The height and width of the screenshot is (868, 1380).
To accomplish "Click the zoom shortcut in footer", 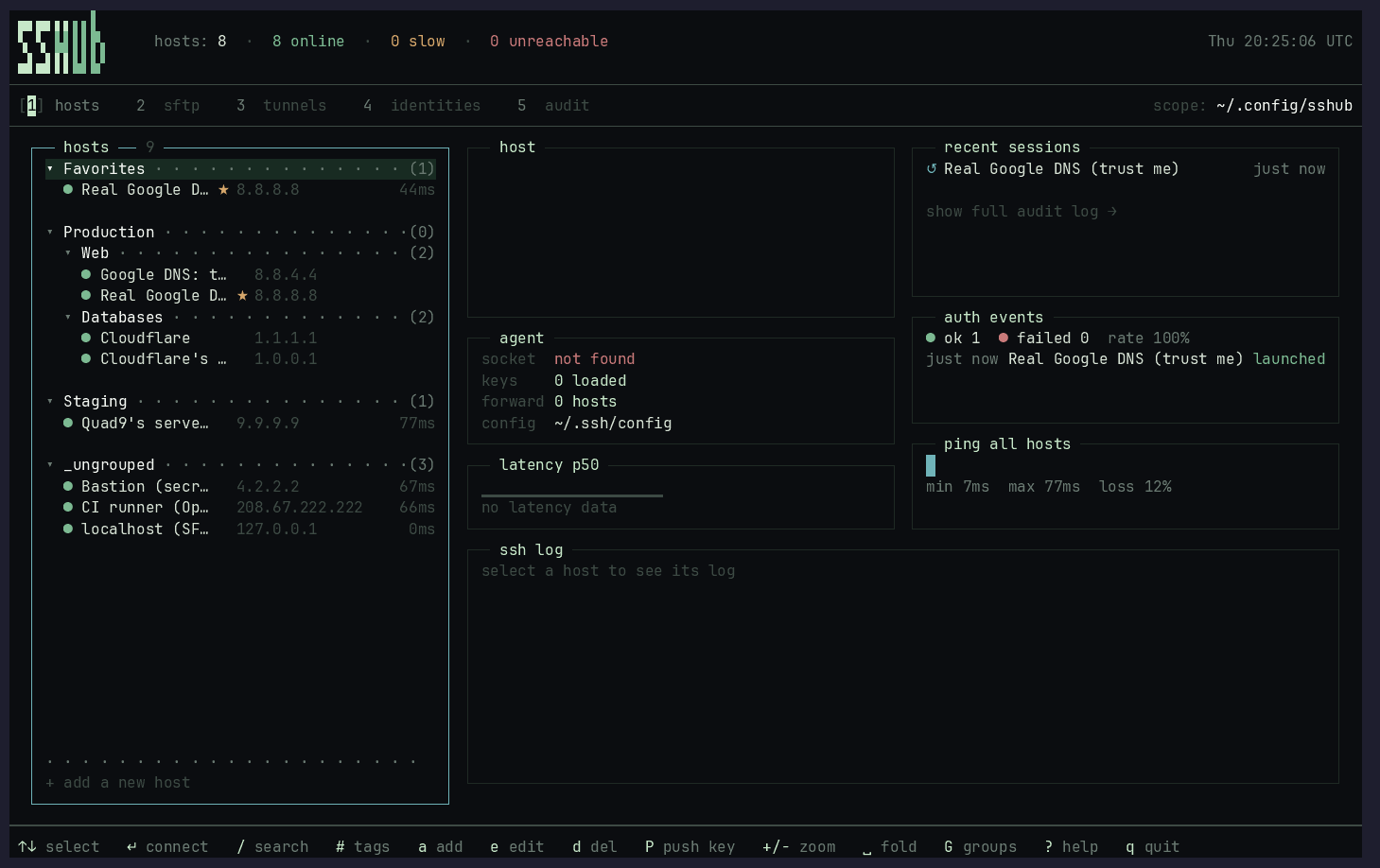I will pos(799,847).
